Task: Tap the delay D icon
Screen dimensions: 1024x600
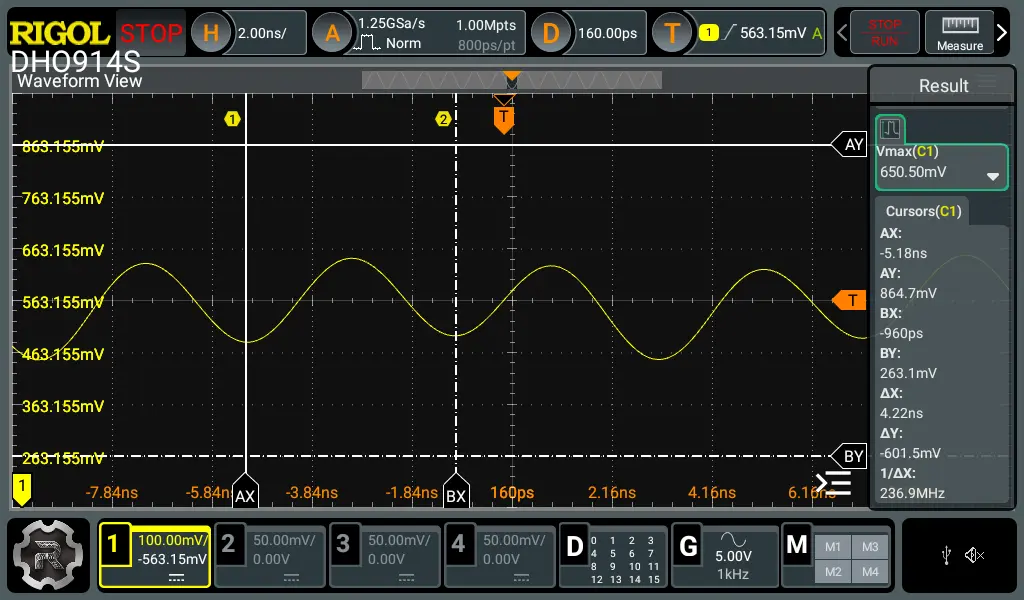Action: (551, 33)
